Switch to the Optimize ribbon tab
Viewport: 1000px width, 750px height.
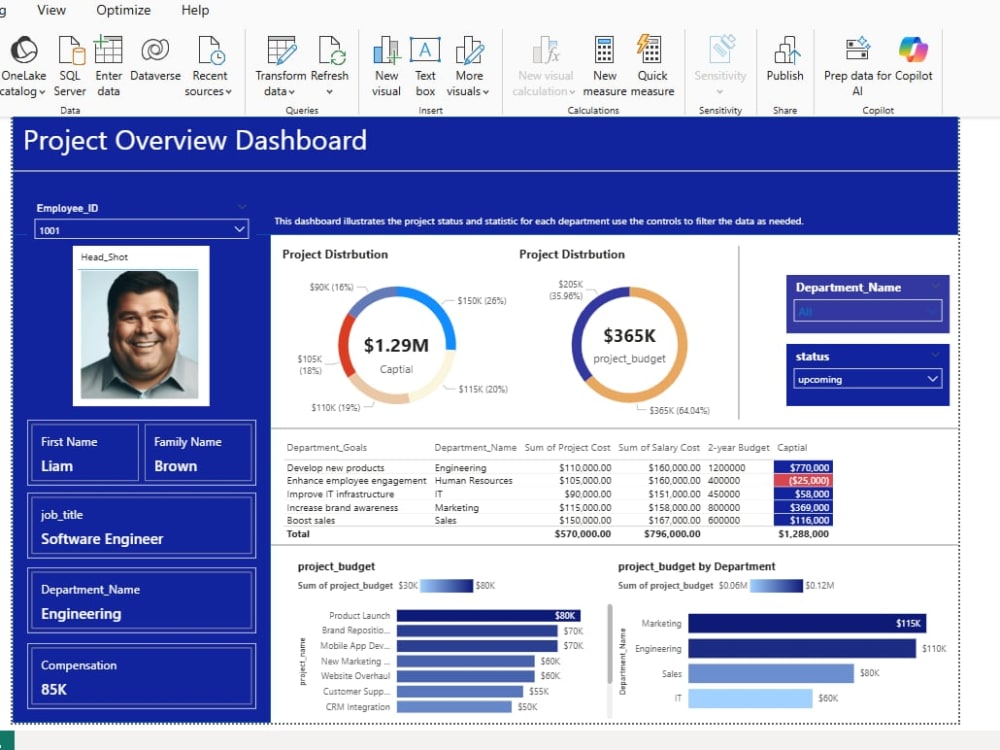coord(123,10)
